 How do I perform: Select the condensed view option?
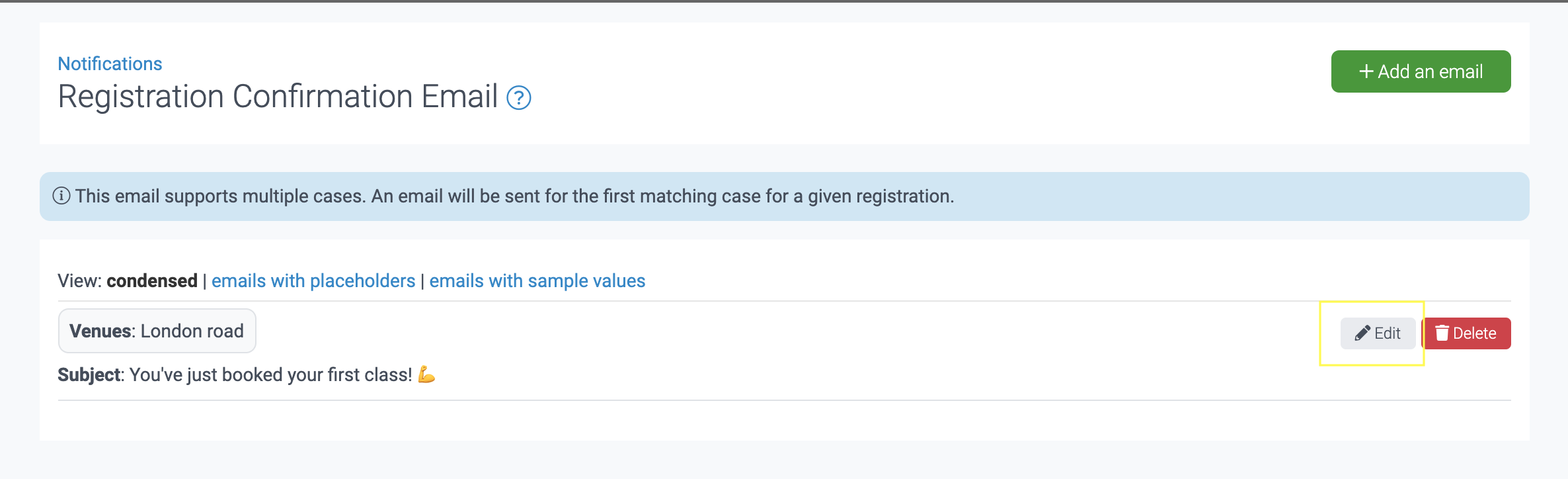tap(152, 281)
